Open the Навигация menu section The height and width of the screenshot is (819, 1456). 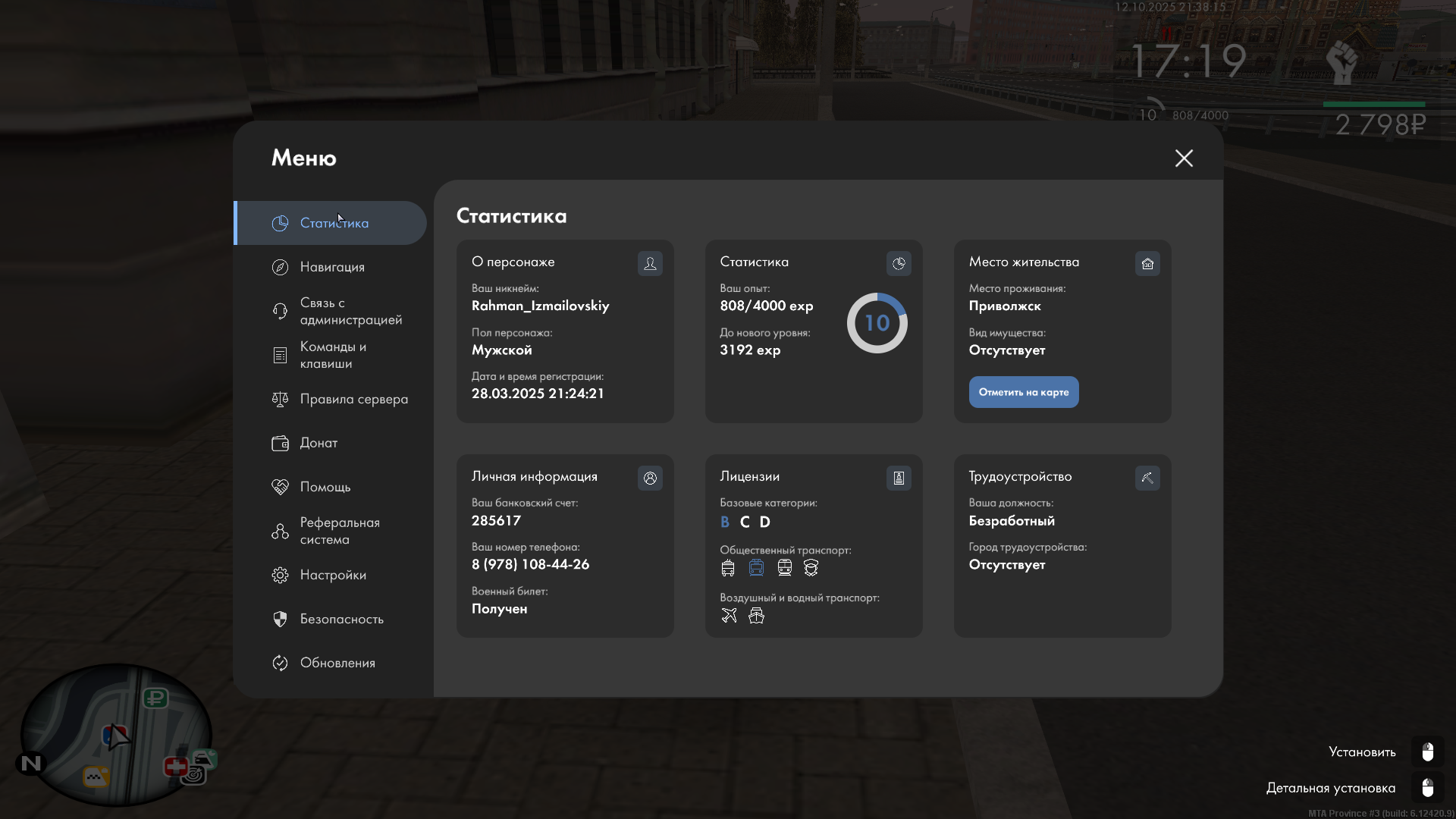(x=332, y=267)
